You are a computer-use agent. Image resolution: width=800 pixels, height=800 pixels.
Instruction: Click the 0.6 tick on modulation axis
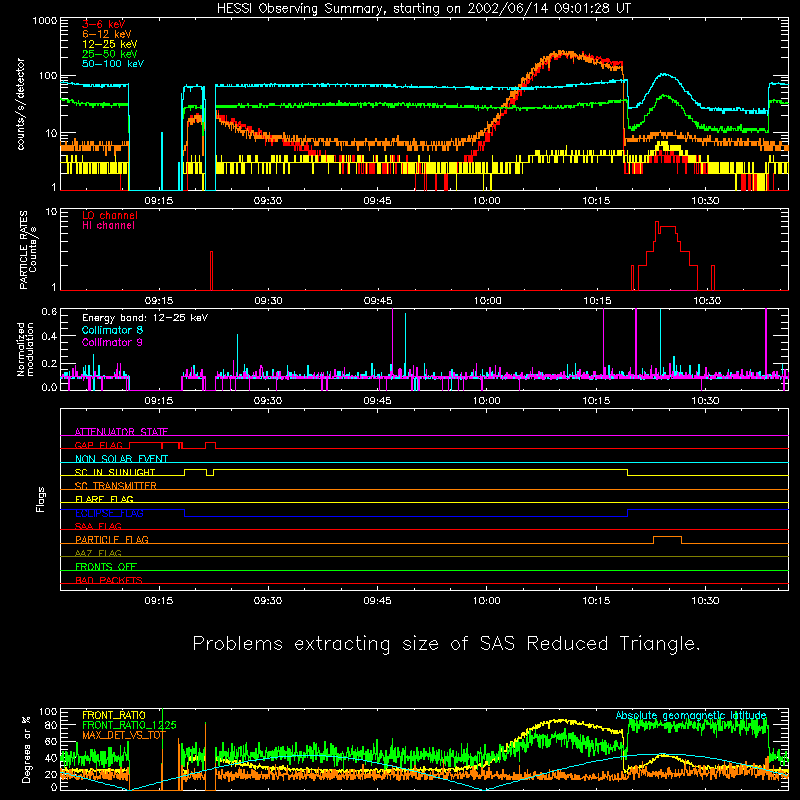(49, 311)
